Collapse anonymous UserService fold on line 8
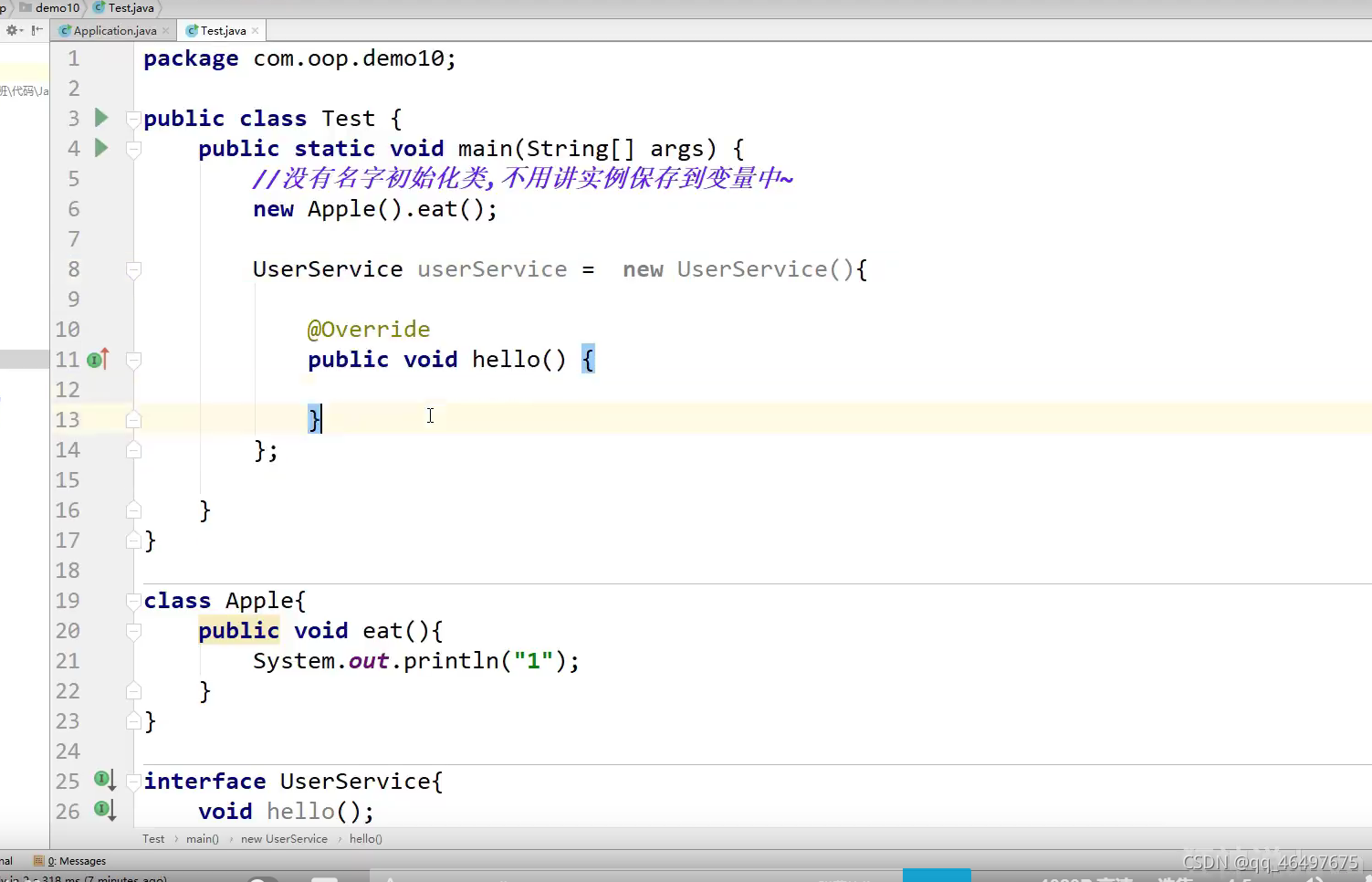This screenshot has width=1372, height=882. tap(133, 269)
